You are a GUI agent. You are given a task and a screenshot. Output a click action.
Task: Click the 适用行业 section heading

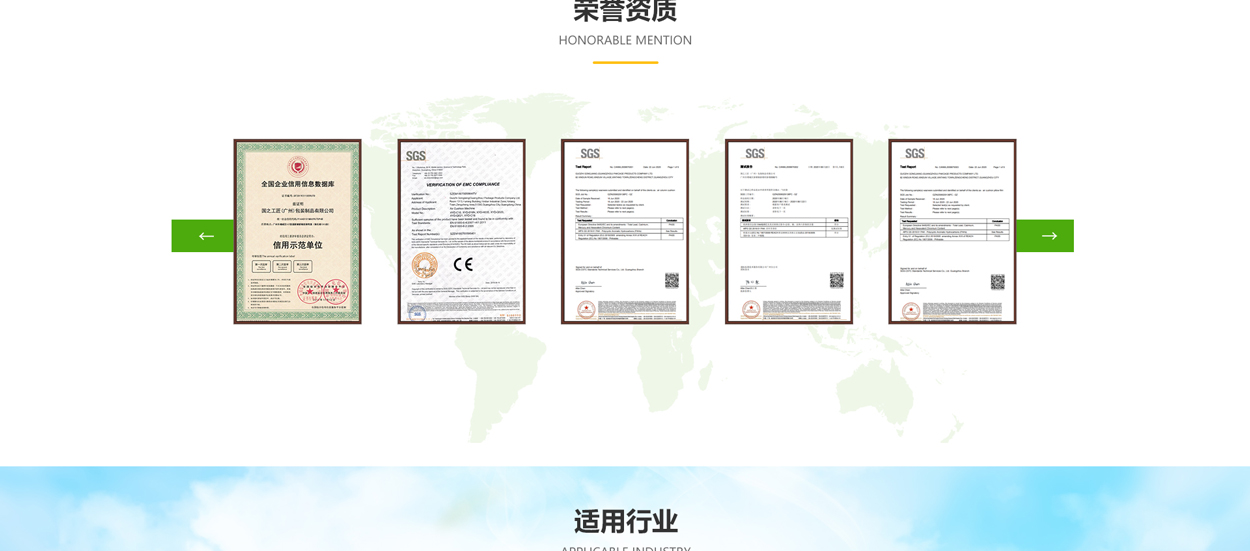point(625,521)
